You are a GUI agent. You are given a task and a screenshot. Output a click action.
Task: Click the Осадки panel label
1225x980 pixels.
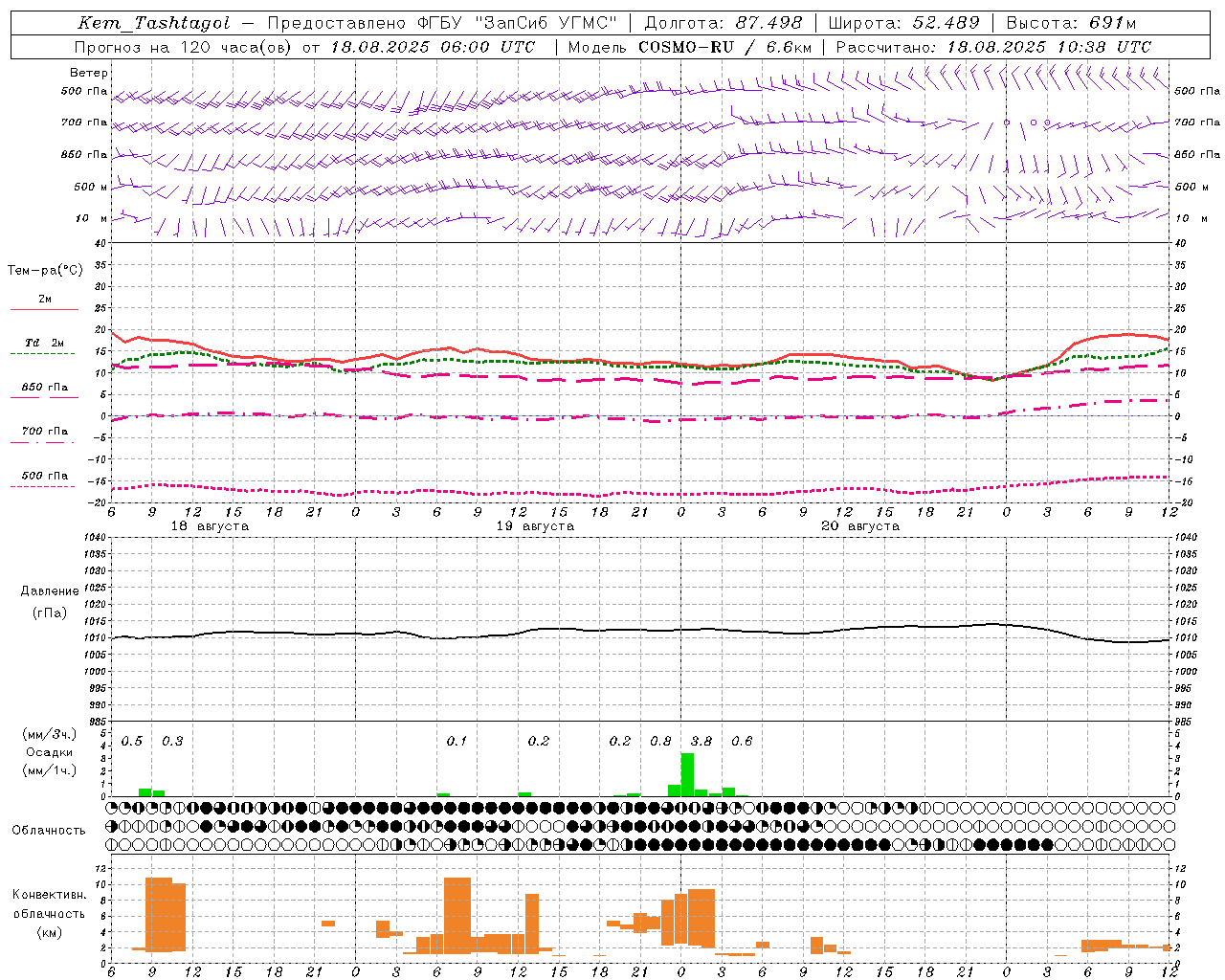point(49,752)
